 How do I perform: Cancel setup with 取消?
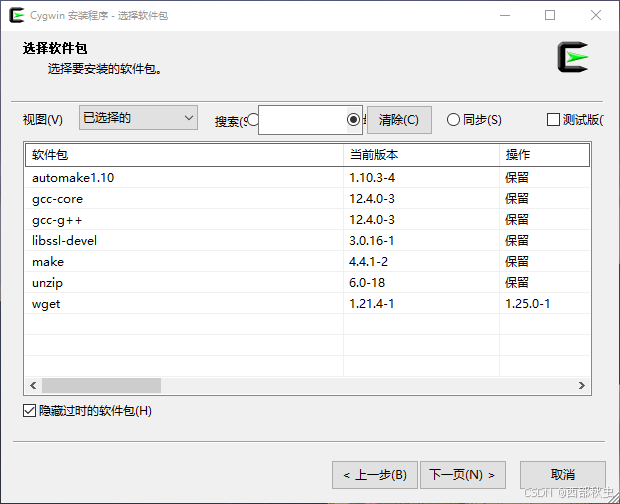click(563, 474)
